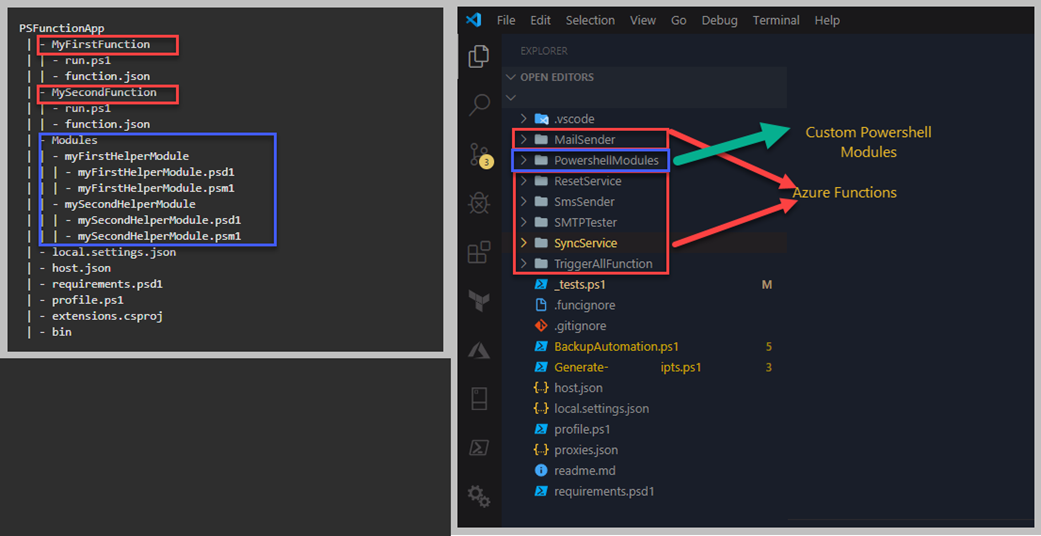This screenshot has width=1041, height=536.
Task: Click the host.json braces file icon
Action: tap(541, 388)
